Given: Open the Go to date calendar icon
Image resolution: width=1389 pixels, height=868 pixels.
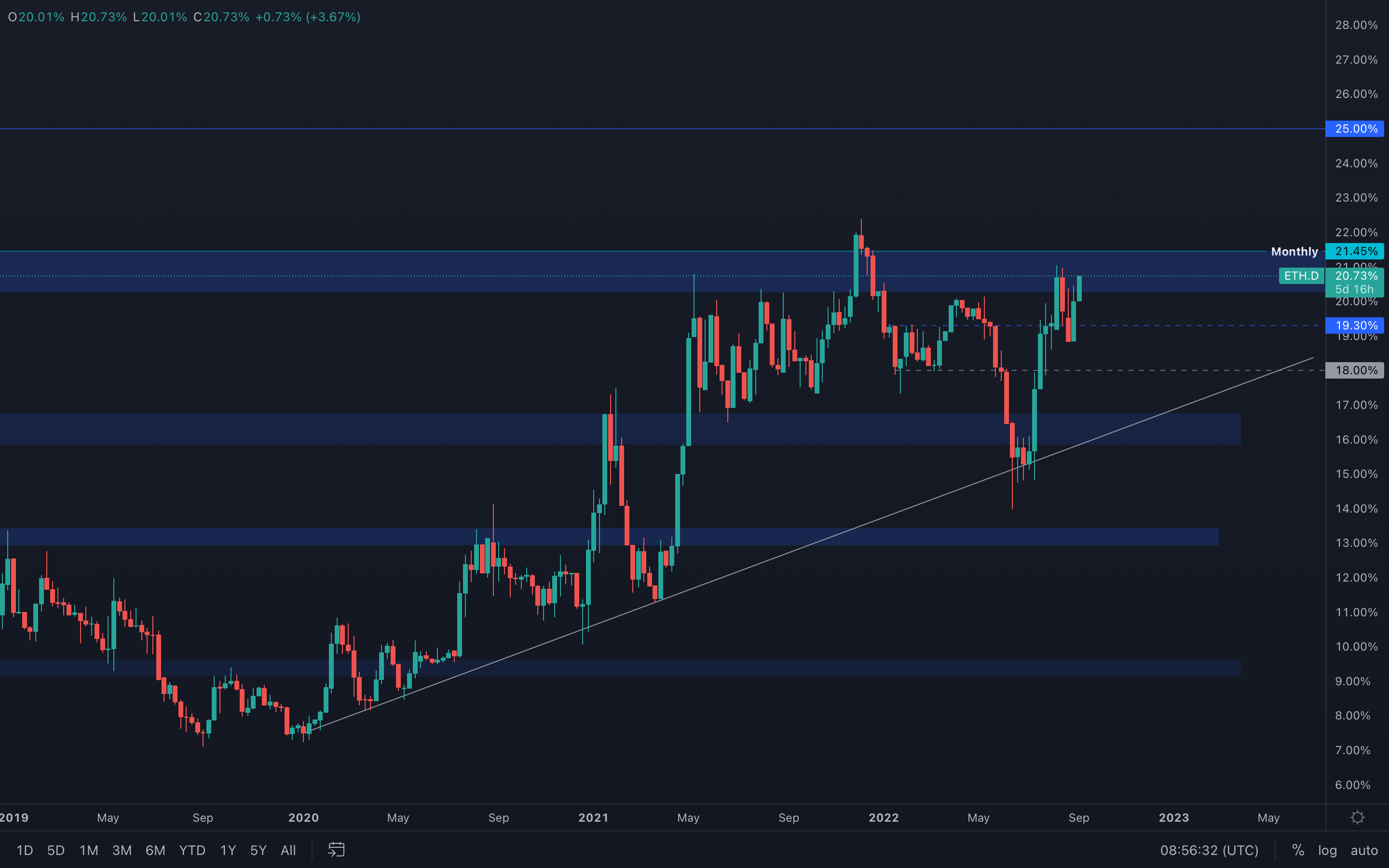Looking at the screenshot, I should pyautogui.click(x=336, y=850).
